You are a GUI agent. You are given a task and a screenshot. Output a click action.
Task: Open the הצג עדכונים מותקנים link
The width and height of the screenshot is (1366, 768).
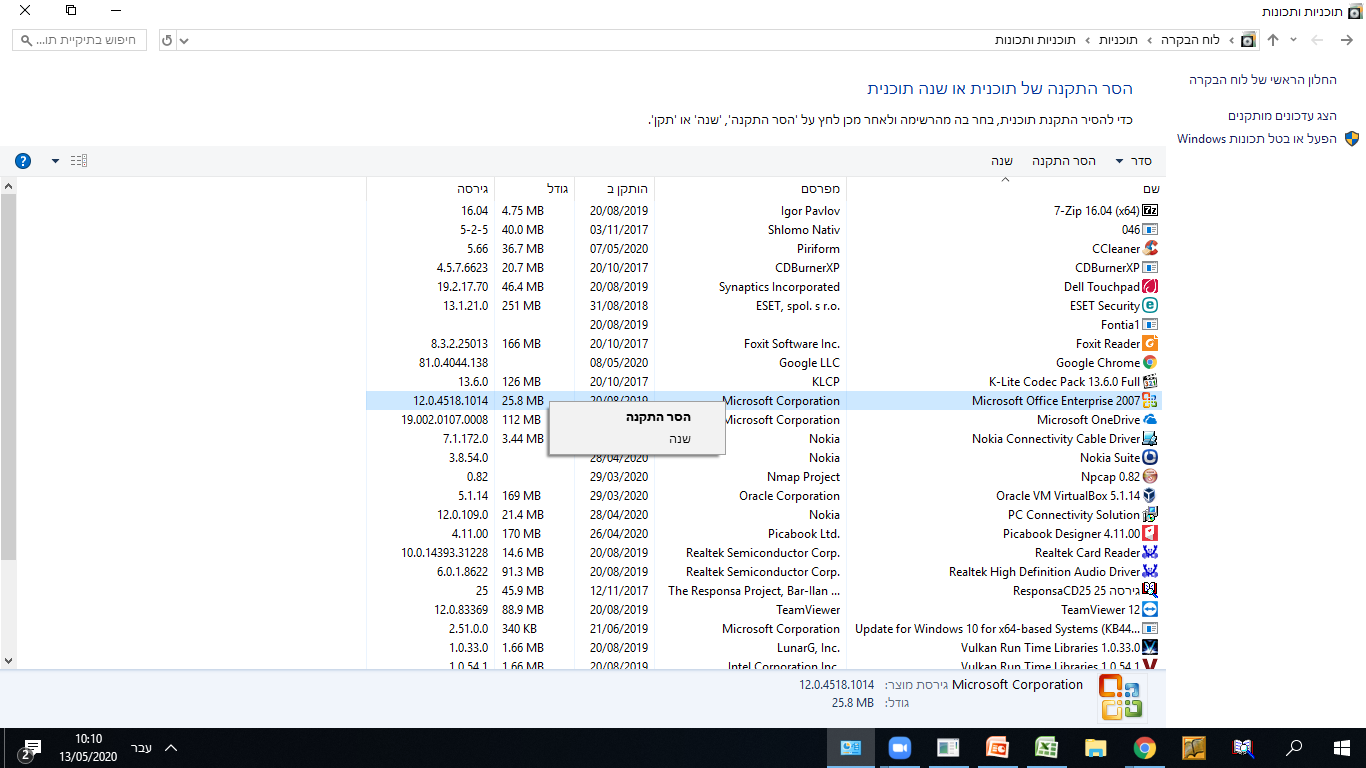(1283, 116)
